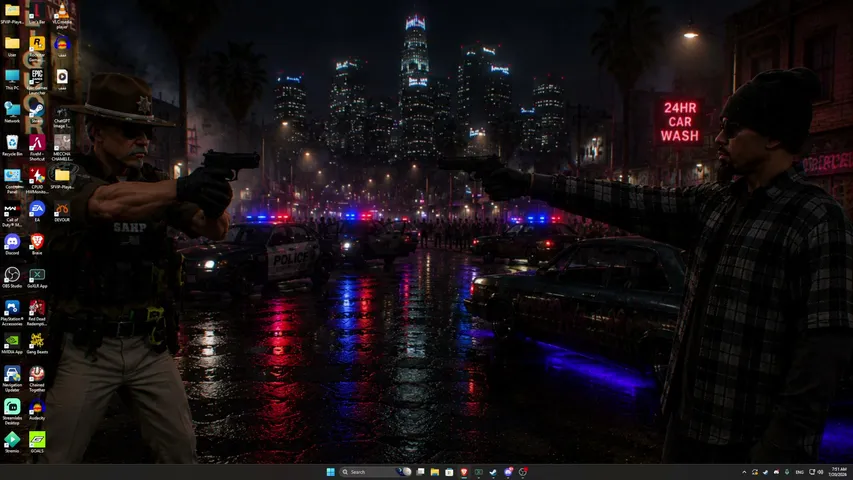Image resolution: width=853 pixels, height=480 pixels.
Task: Open the ENG language indicator
Action: coord(799,472)
